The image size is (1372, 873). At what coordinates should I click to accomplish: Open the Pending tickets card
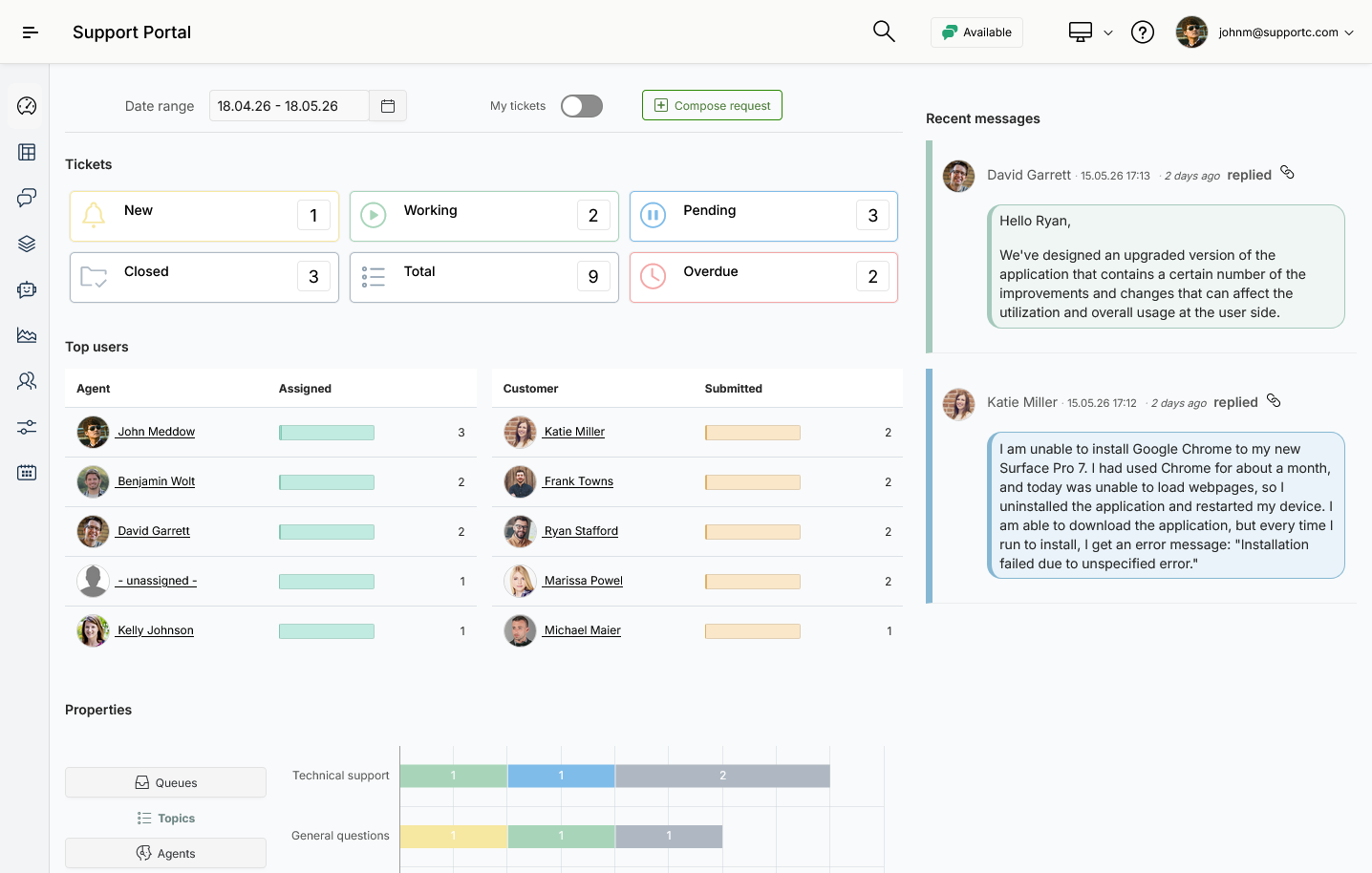tap(763, 216)
